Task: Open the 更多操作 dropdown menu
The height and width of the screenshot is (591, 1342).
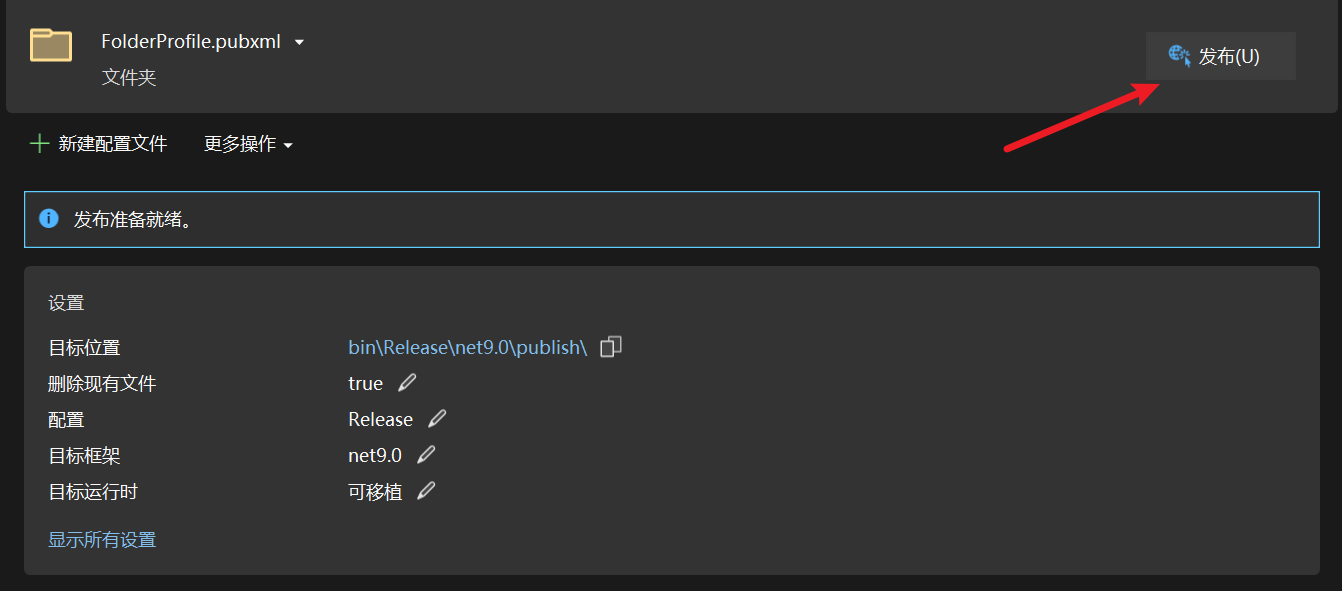Action: point(248,144)
